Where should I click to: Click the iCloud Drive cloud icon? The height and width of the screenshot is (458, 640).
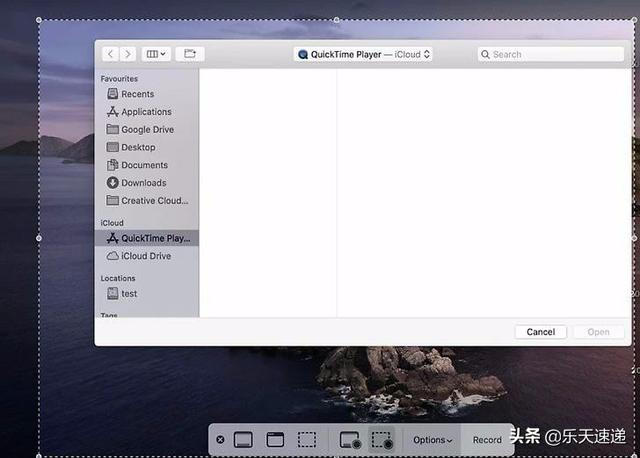113,256
